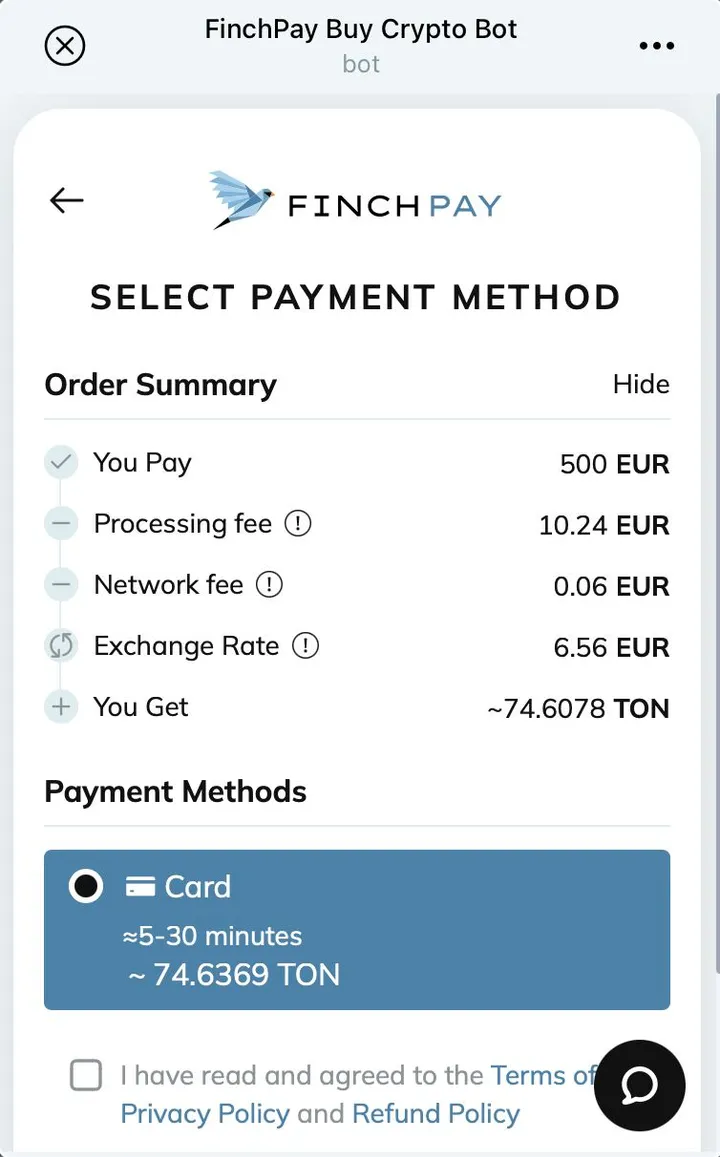This screenshot has width=720, height=1157.
Task: Select the Card payment radio button
Action: (87, 886)
